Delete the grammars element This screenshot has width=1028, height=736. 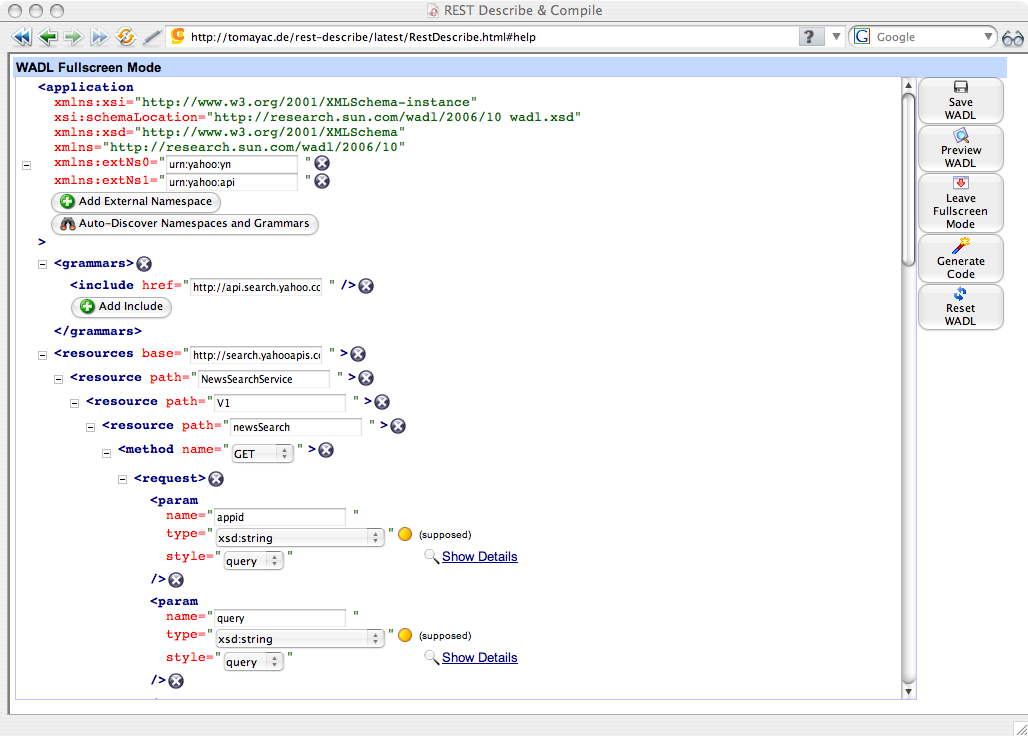[x=144, y=264]
